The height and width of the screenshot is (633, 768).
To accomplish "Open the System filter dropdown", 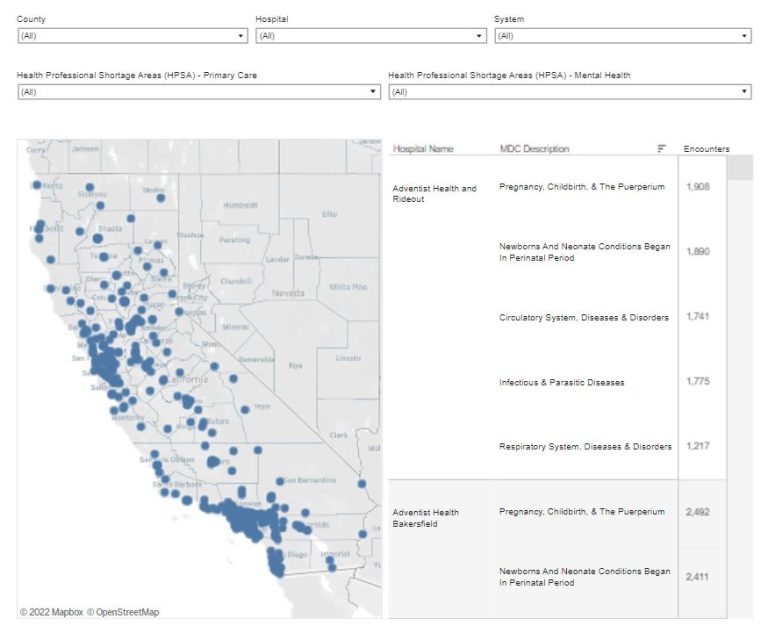I will 622,36.
